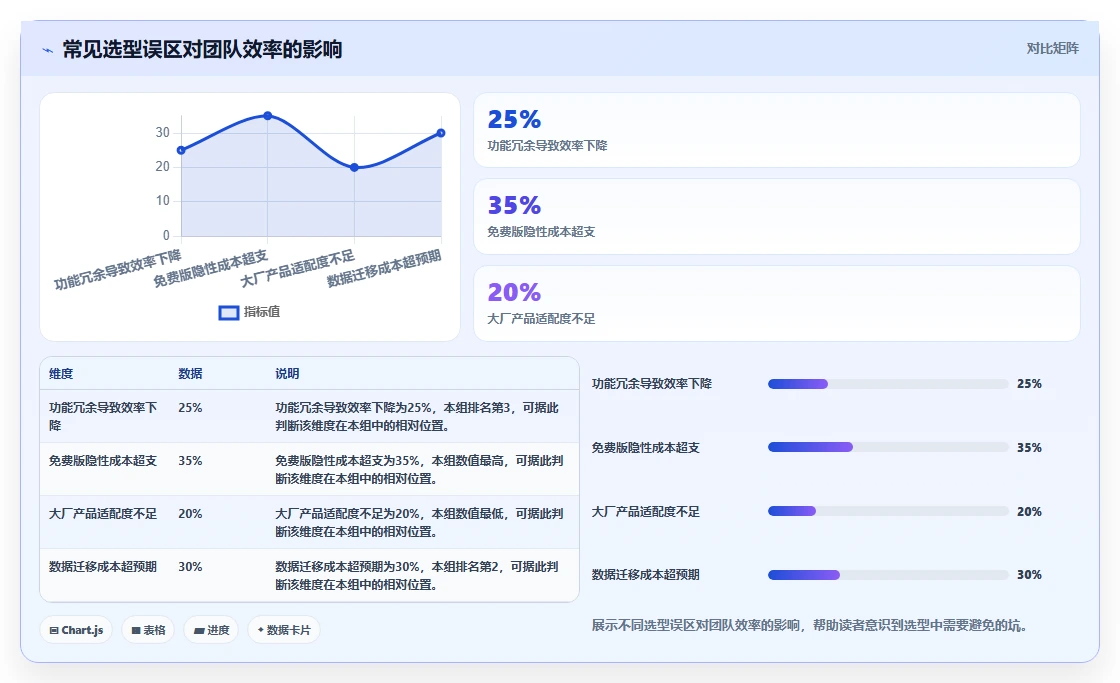Click description mentioning 本组排名第2
Screen dimensions: 1120x683
417,575
